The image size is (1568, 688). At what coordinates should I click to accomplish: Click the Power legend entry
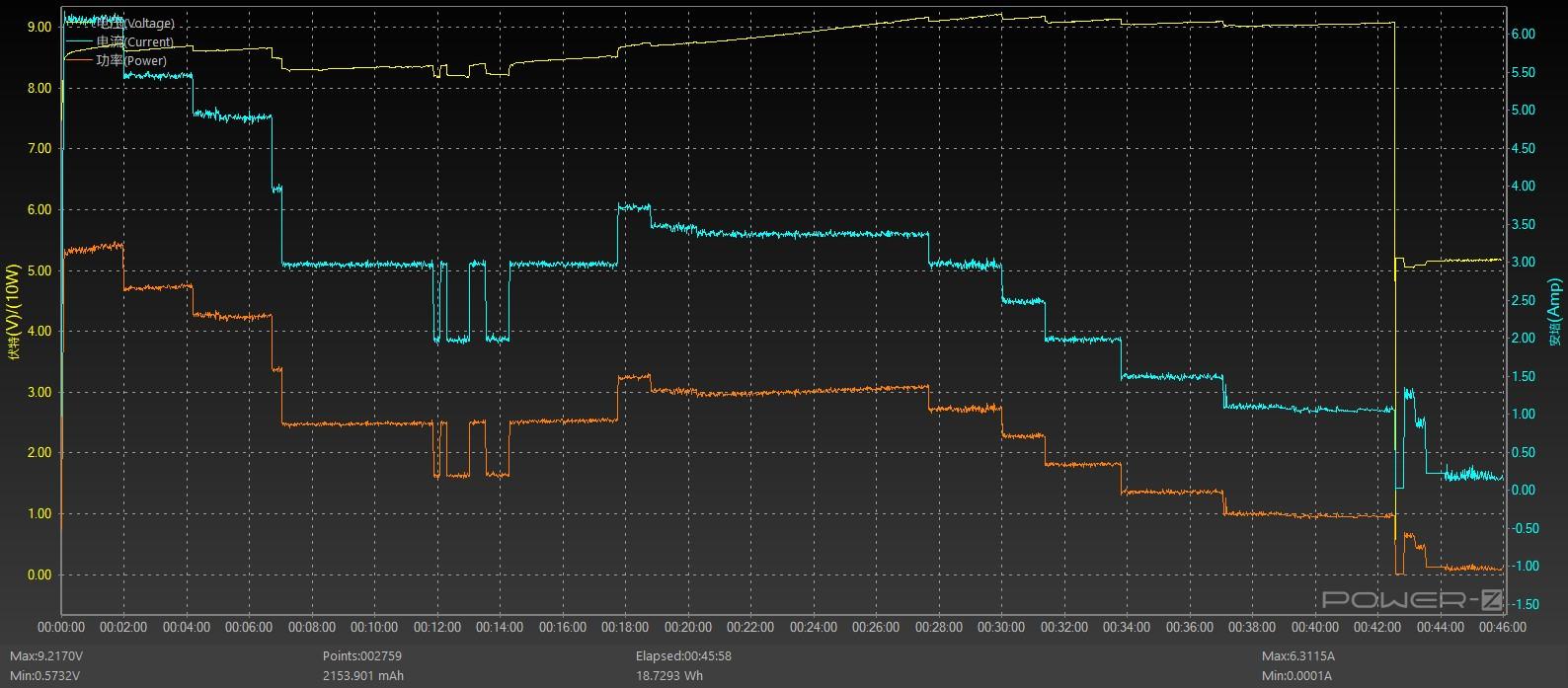point(116,61)
